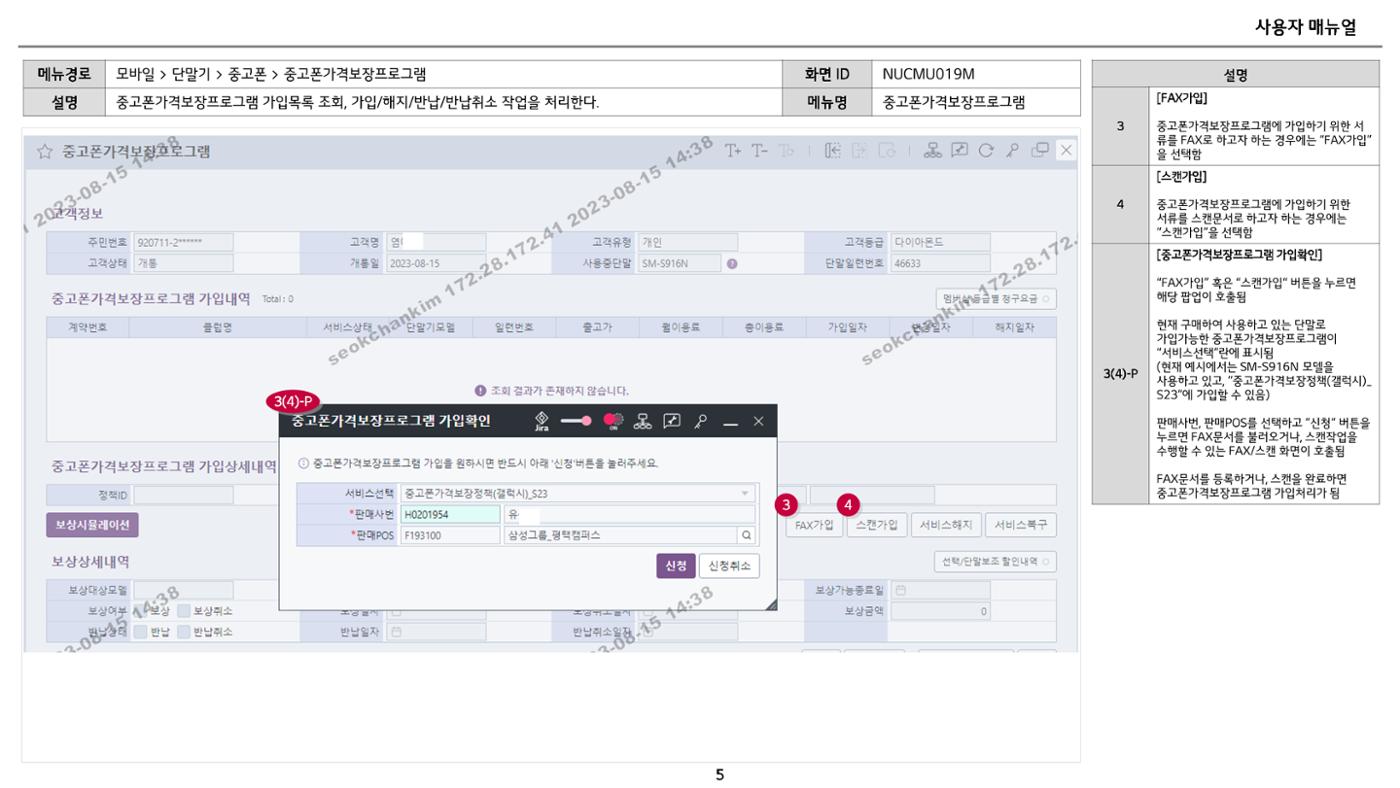The image size is (1400, 788).
Task: Click the 화면 ID value NUCMU019M
Action: coord(928,74)
